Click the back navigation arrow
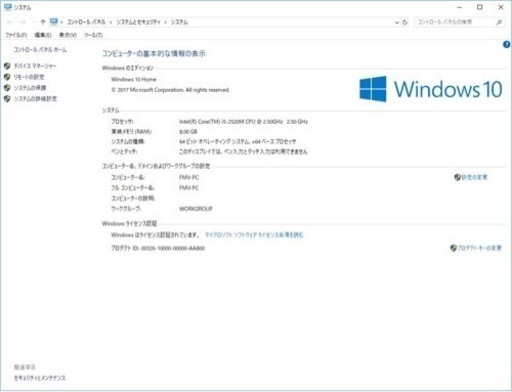 point(9,22)
